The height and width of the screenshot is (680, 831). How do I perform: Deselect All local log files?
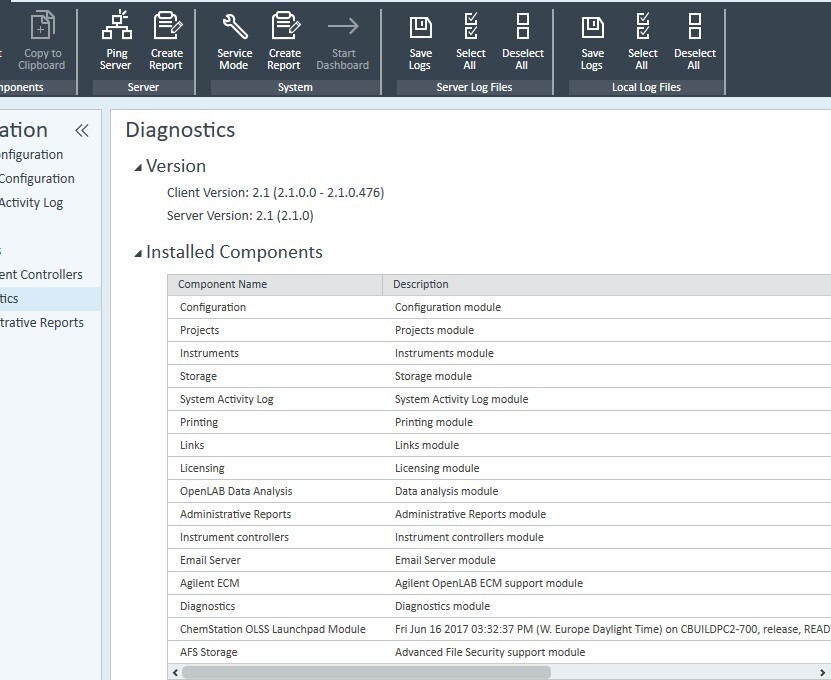click(695, 42)
